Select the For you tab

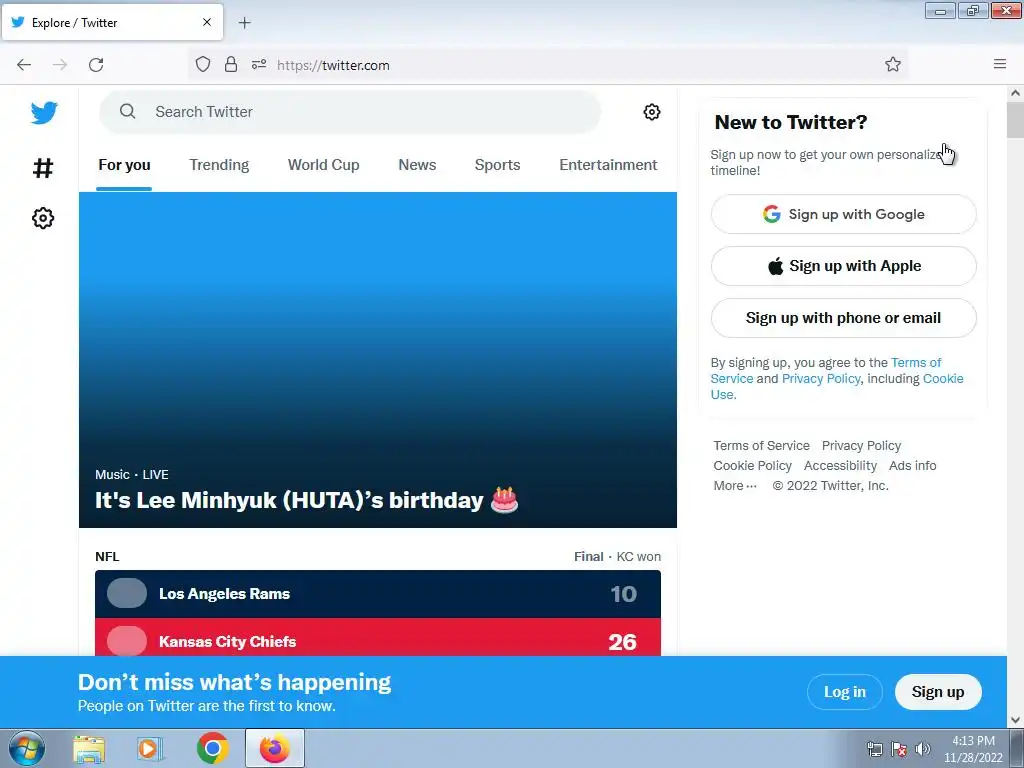124,165
